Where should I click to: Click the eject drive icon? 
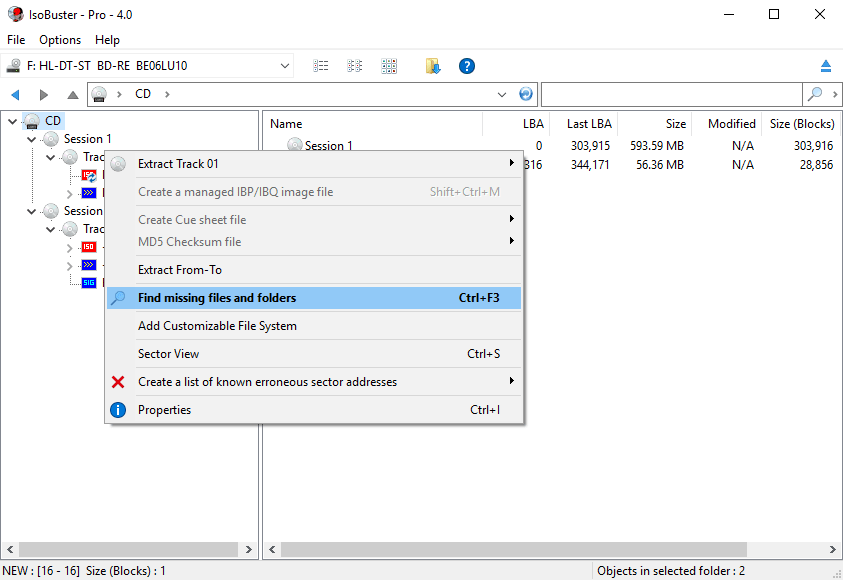(x=826, y=66)
